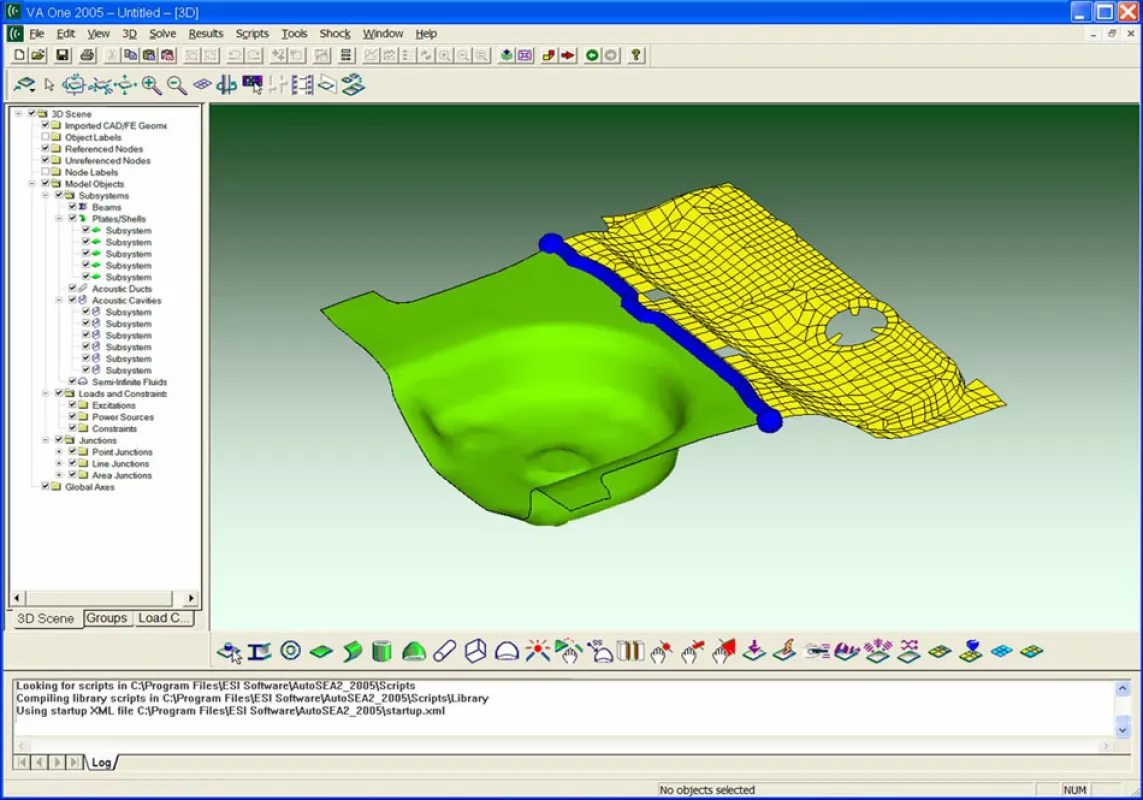Screen dimensions: 1143x800
Task: Toggle the Semi-Infinite Fluids checkbox
Action: click(72, 382)
